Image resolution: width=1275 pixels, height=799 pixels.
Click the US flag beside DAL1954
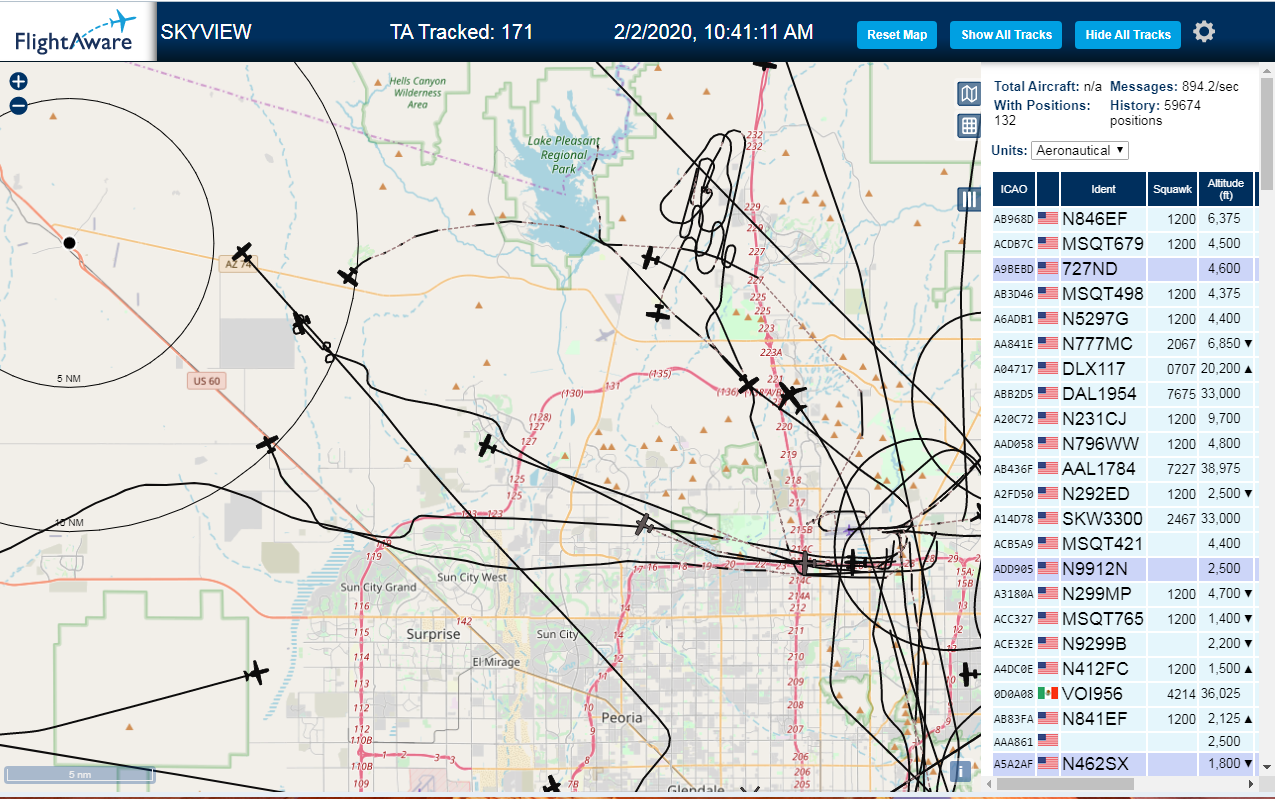click(1048, 393)
